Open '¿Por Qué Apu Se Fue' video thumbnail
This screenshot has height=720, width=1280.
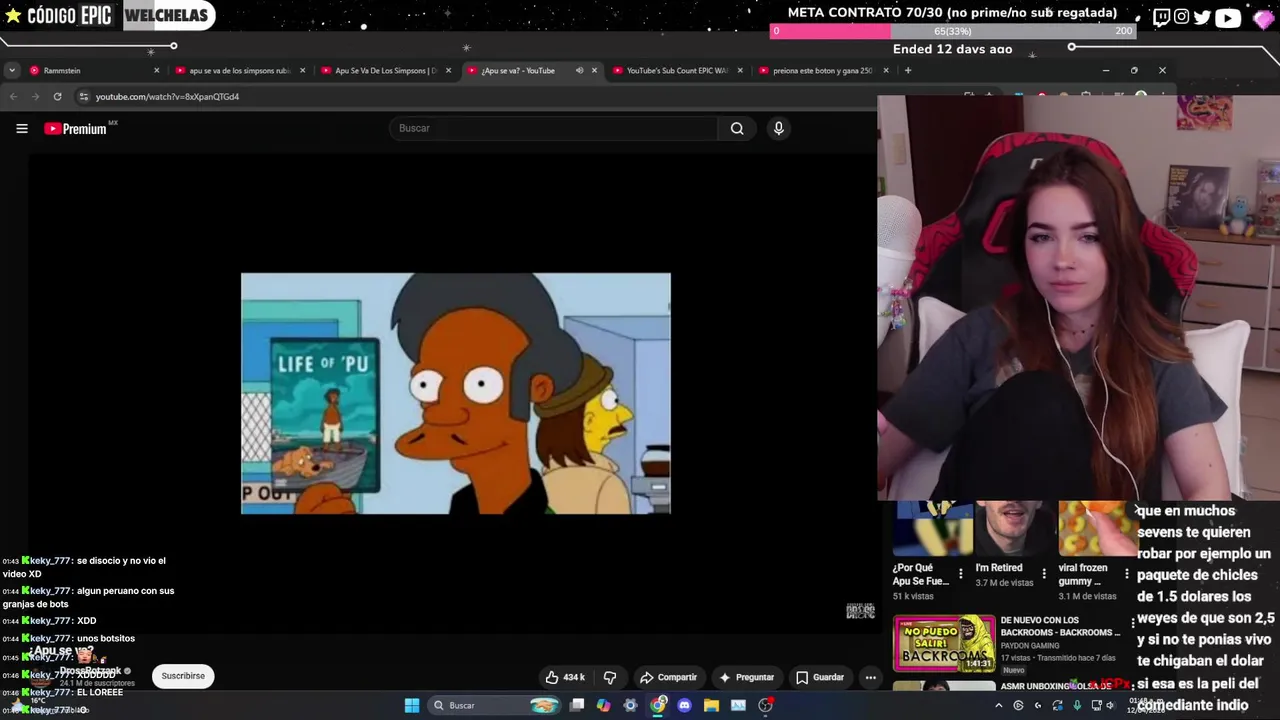click(x=932, y=528)
